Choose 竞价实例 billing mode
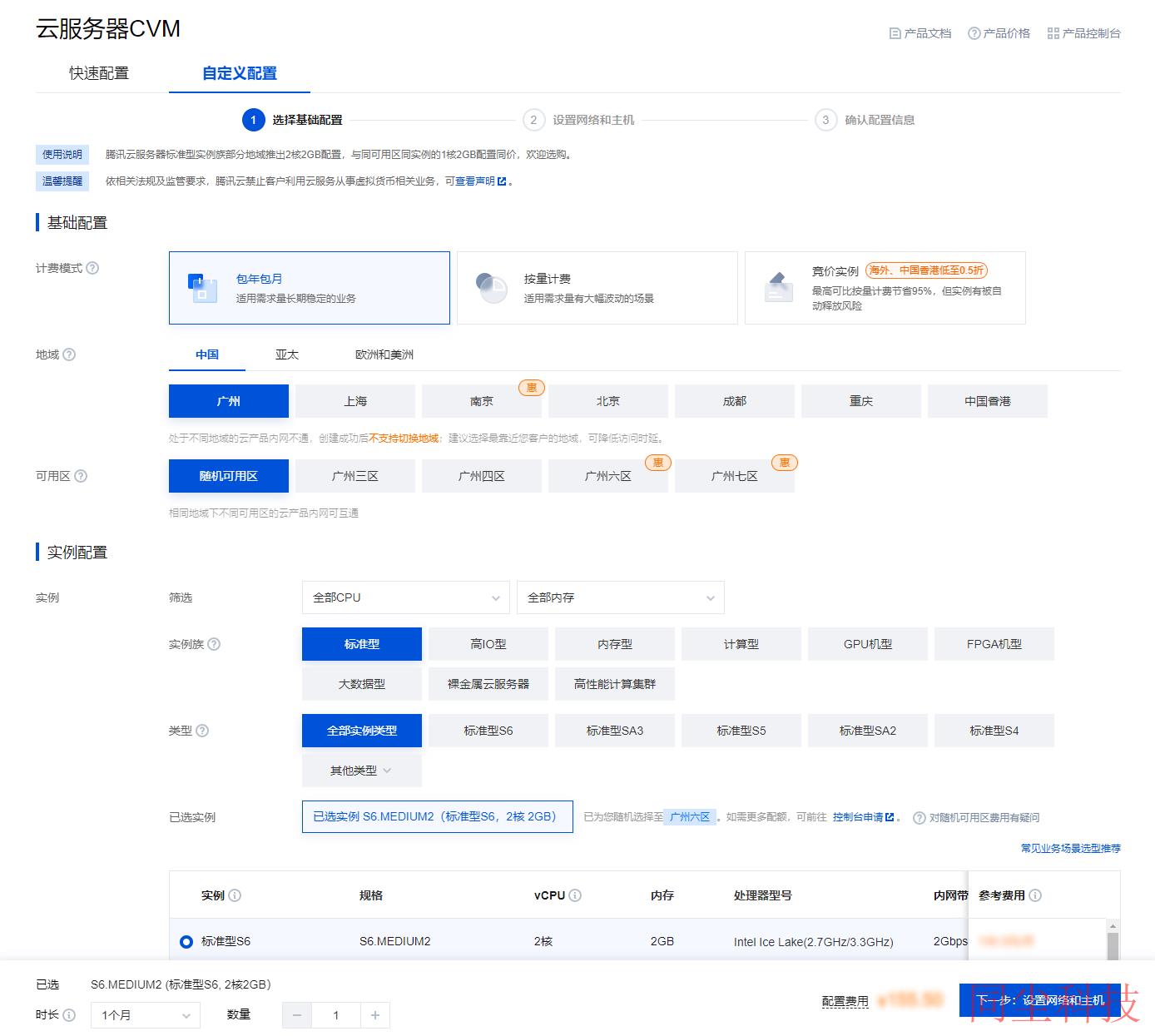The image size is (1155, 1036). [885, 288]
